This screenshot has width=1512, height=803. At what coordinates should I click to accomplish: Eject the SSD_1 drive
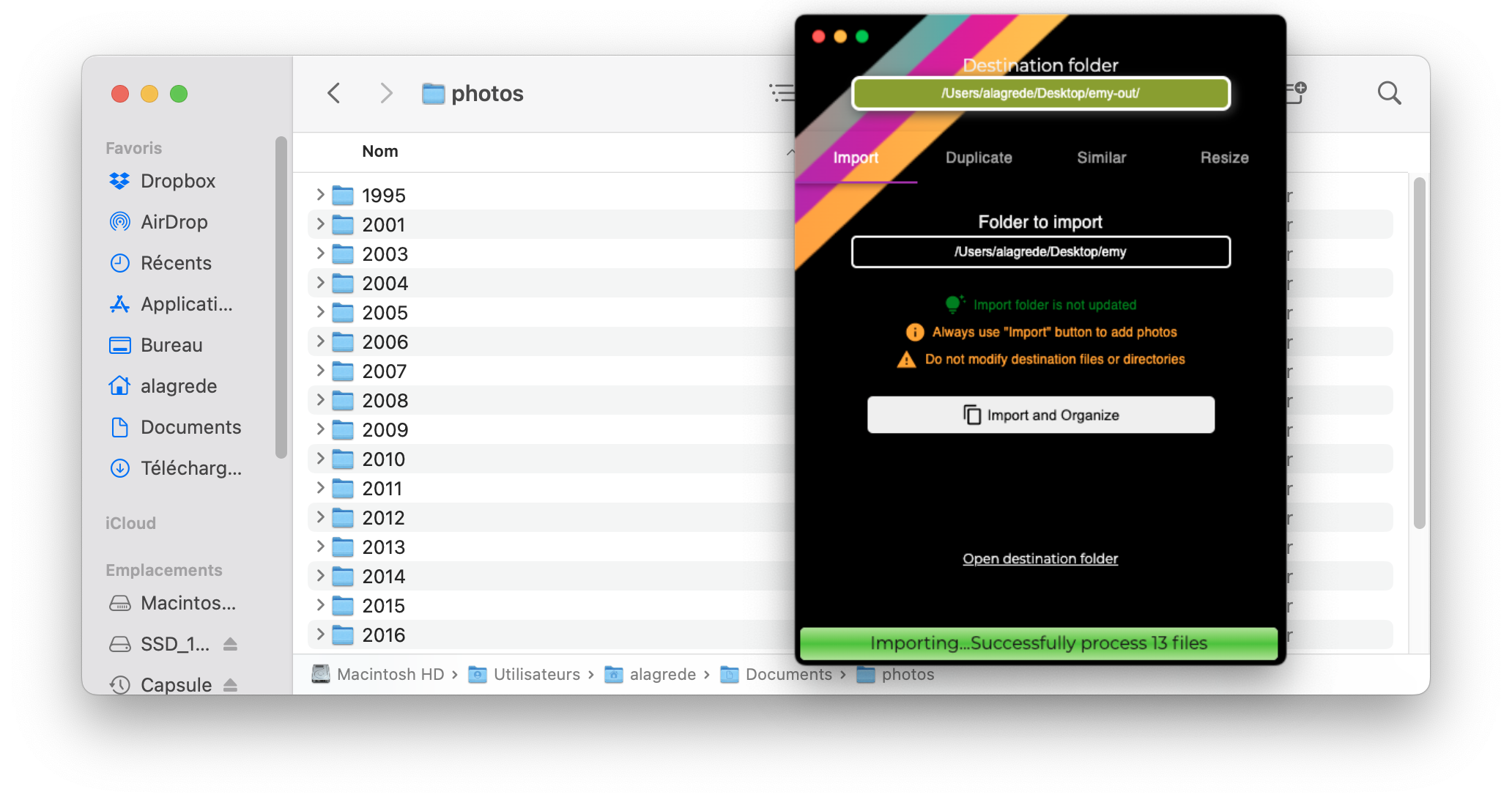click(230, 644)
